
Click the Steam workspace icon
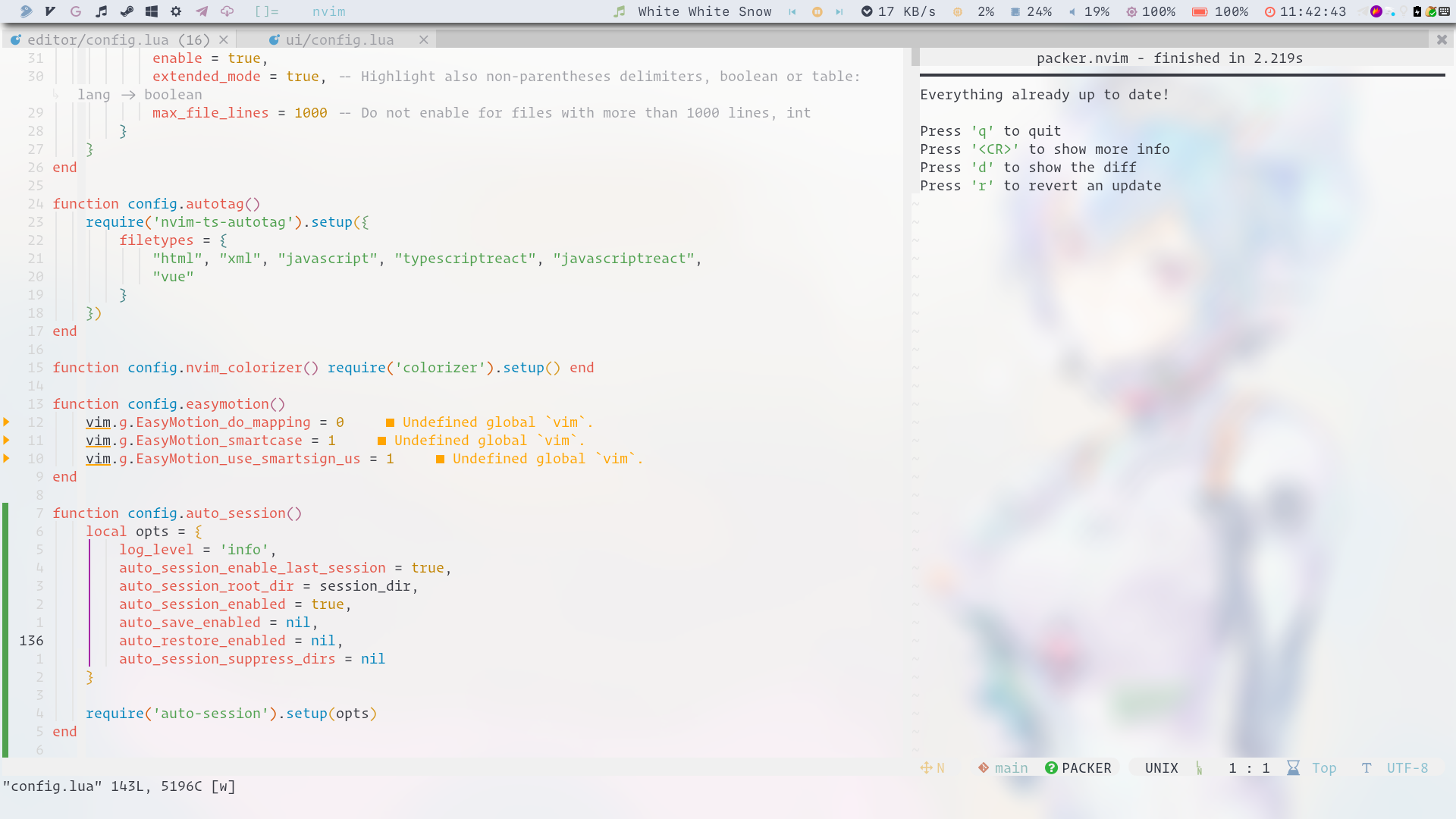[x=126, y=11]
